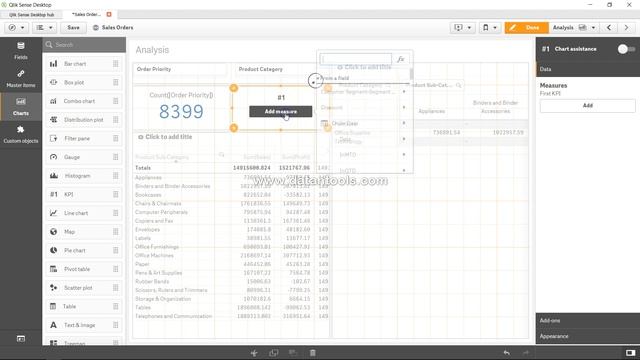Click the Bar chart icon

click(x=53, y=64)
